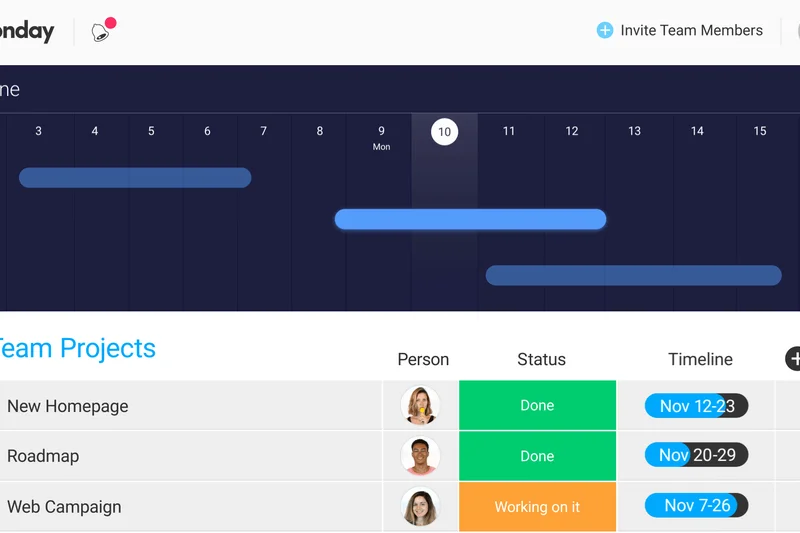The height and width of the screenshot is (533, 800).
Task: Open Web Campaign assignee avatar
Action: tap(420, 507)
